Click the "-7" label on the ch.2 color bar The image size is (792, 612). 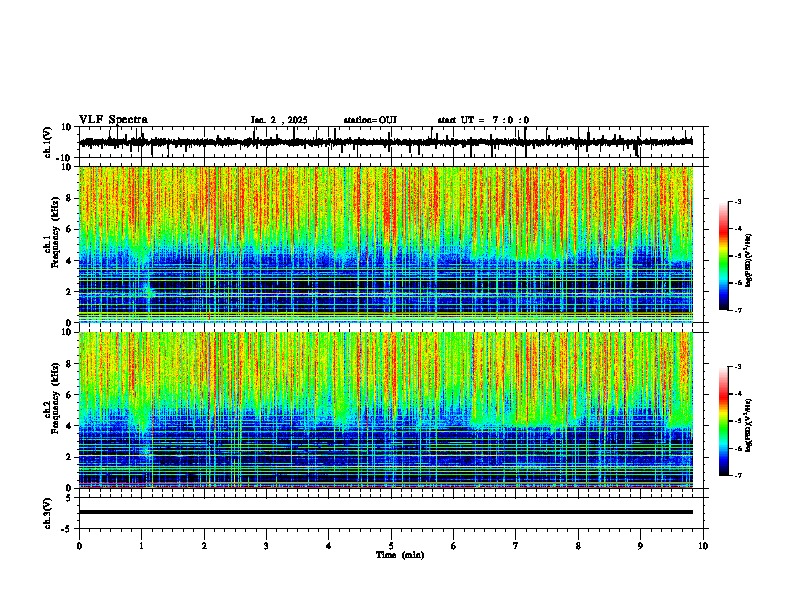coord(738,476)
